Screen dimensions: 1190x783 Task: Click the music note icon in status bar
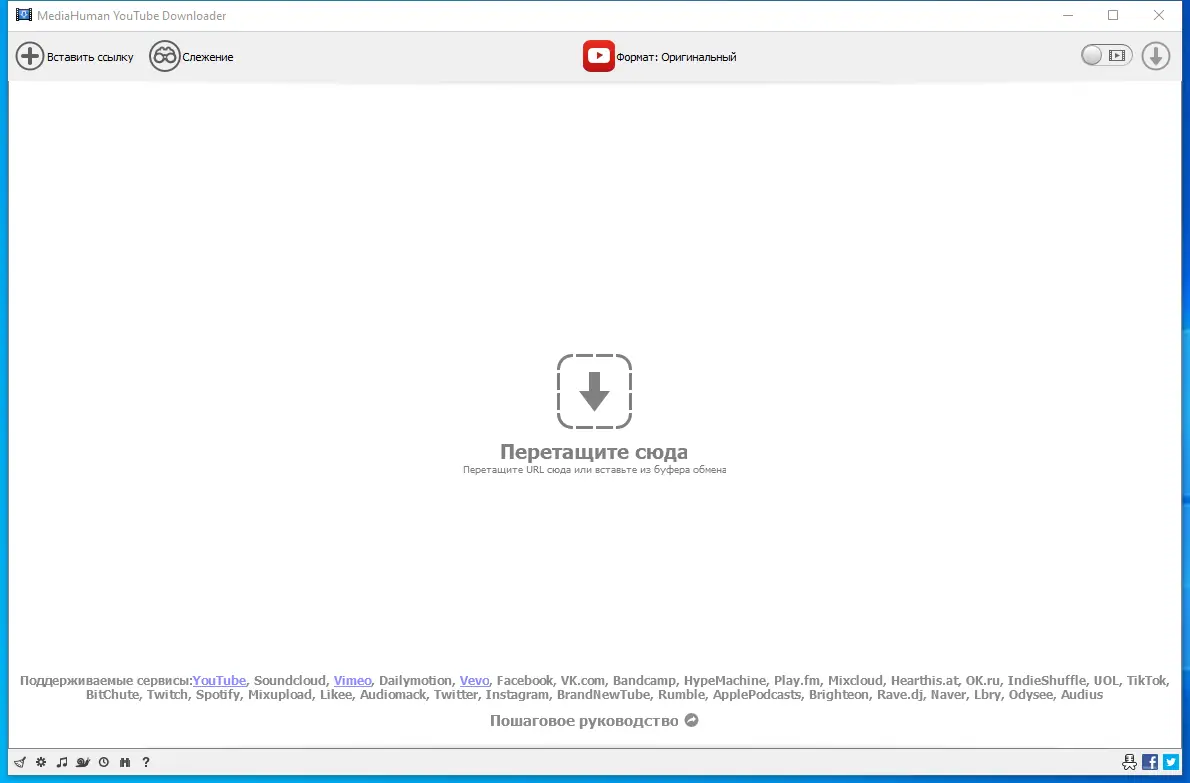pyautogui.click(x=62, y=763)
